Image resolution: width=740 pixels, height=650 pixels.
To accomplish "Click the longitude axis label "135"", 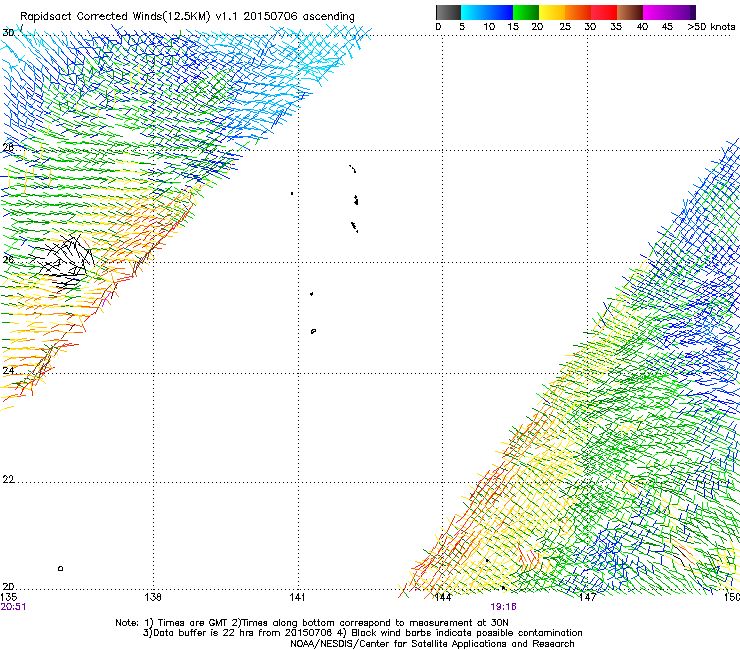I will pyautogui.click(x=8, y=597).
